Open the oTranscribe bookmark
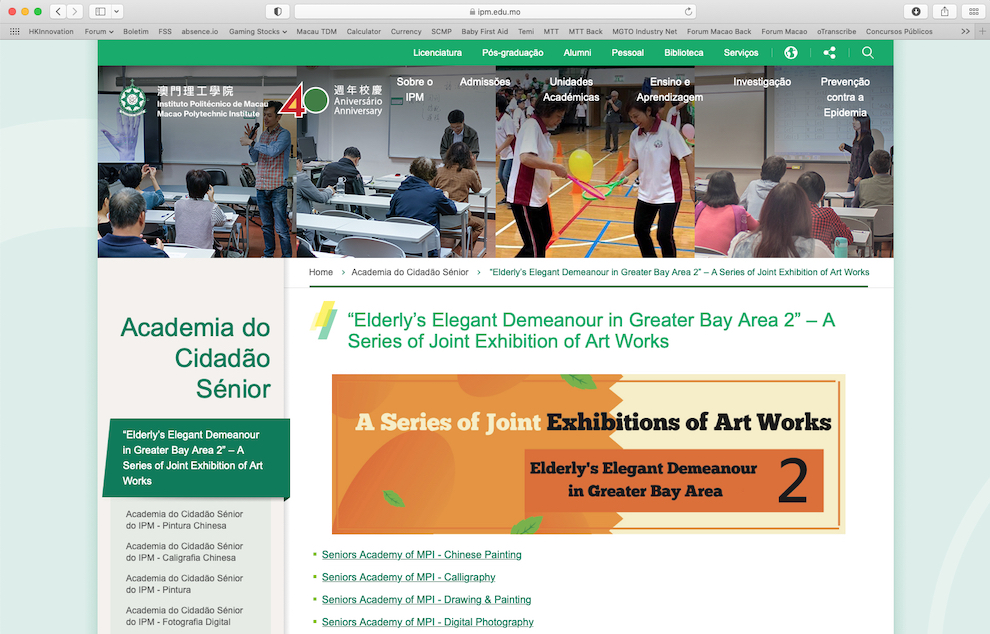Viewport: 990px width, 634px height. [x=837, y=32]
